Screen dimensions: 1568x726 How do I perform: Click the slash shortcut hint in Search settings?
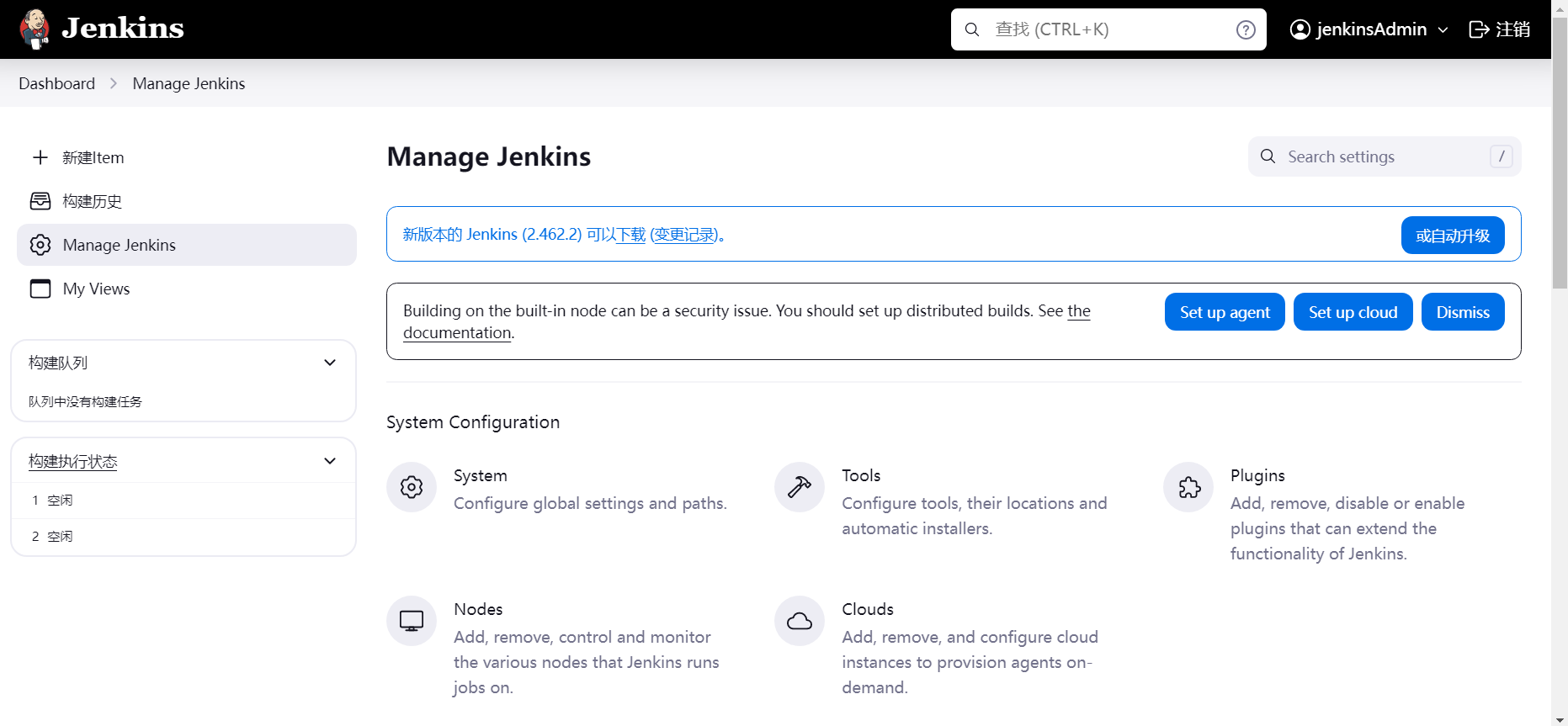click(1502, 156)
